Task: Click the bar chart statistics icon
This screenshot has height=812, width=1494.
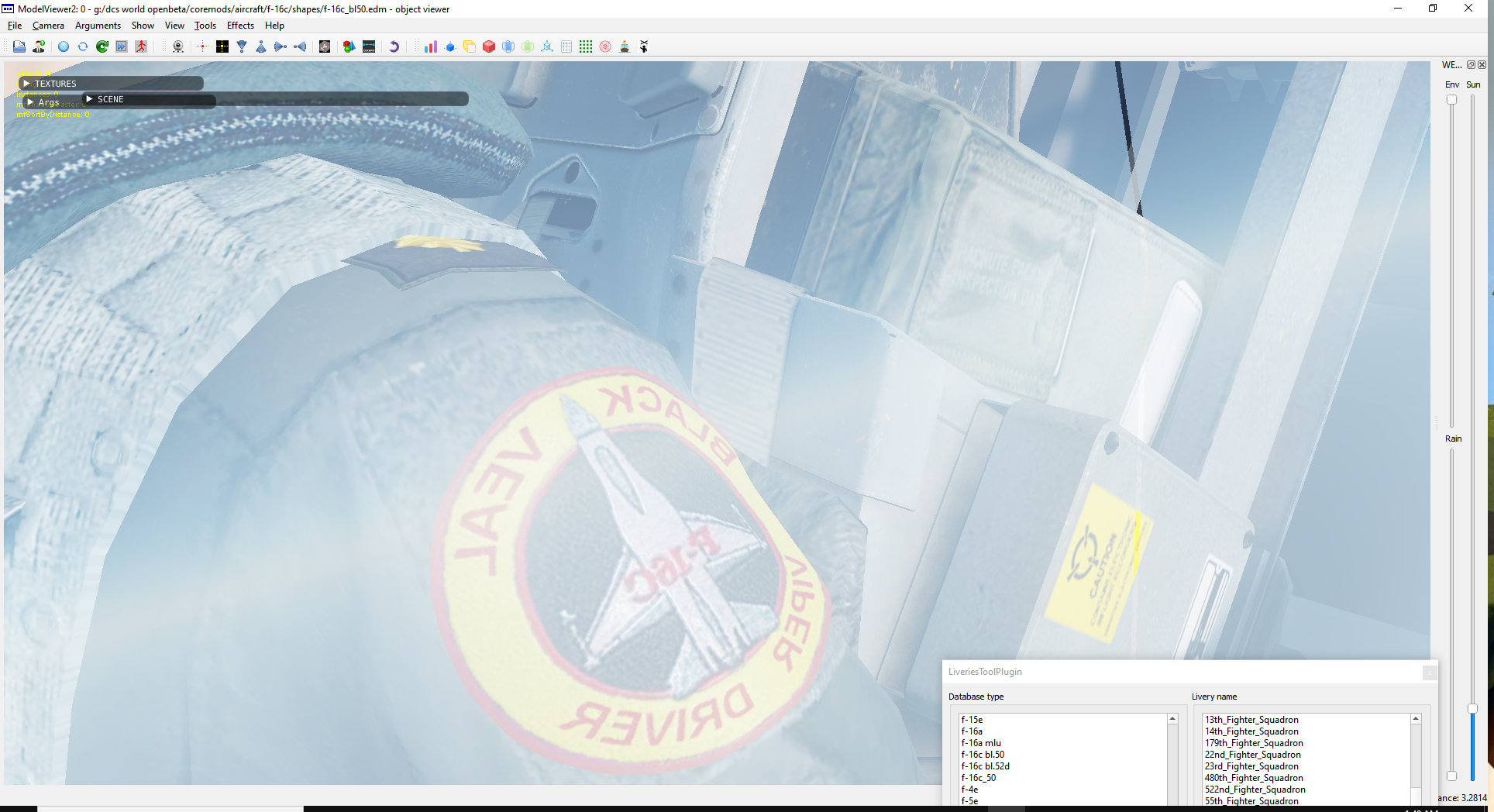Action: click(x=431, y=46)
